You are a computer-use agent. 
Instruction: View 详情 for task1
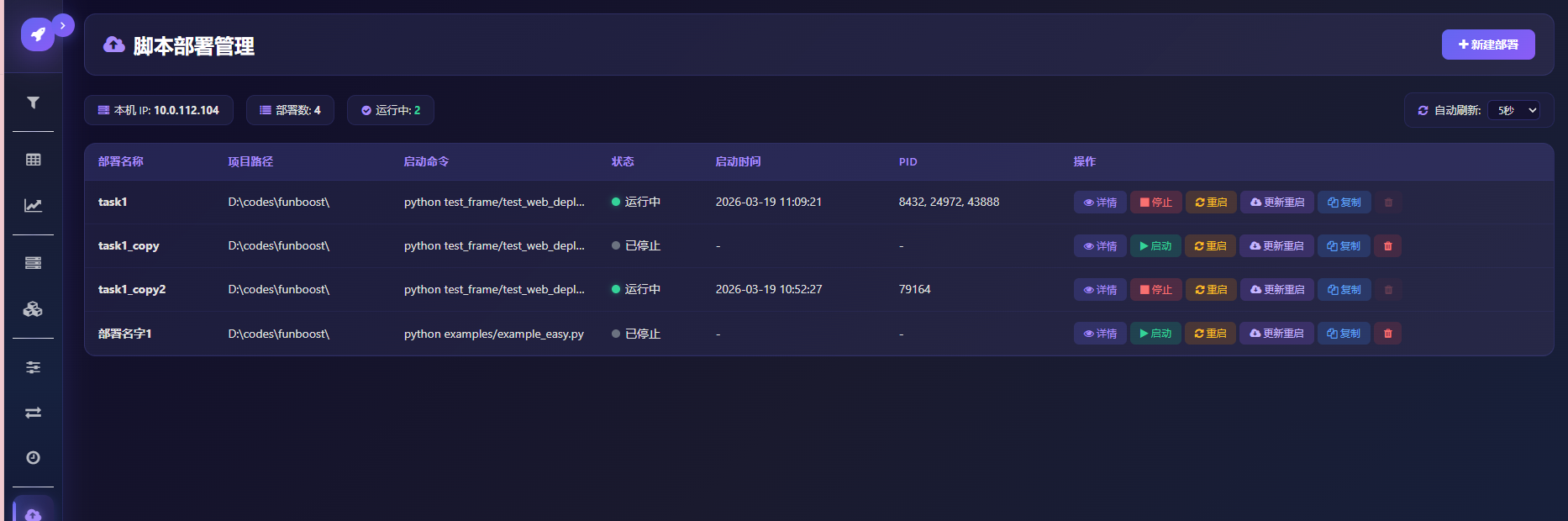pyautogui.click(x=1100, y=203)
